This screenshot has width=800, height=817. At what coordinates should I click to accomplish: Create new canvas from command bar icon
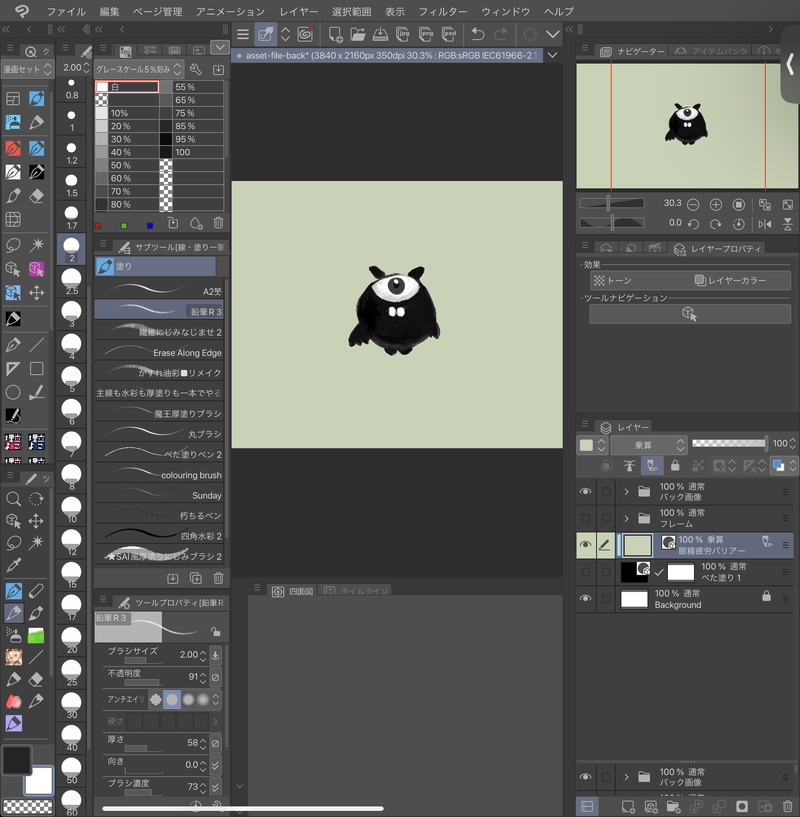335,34
